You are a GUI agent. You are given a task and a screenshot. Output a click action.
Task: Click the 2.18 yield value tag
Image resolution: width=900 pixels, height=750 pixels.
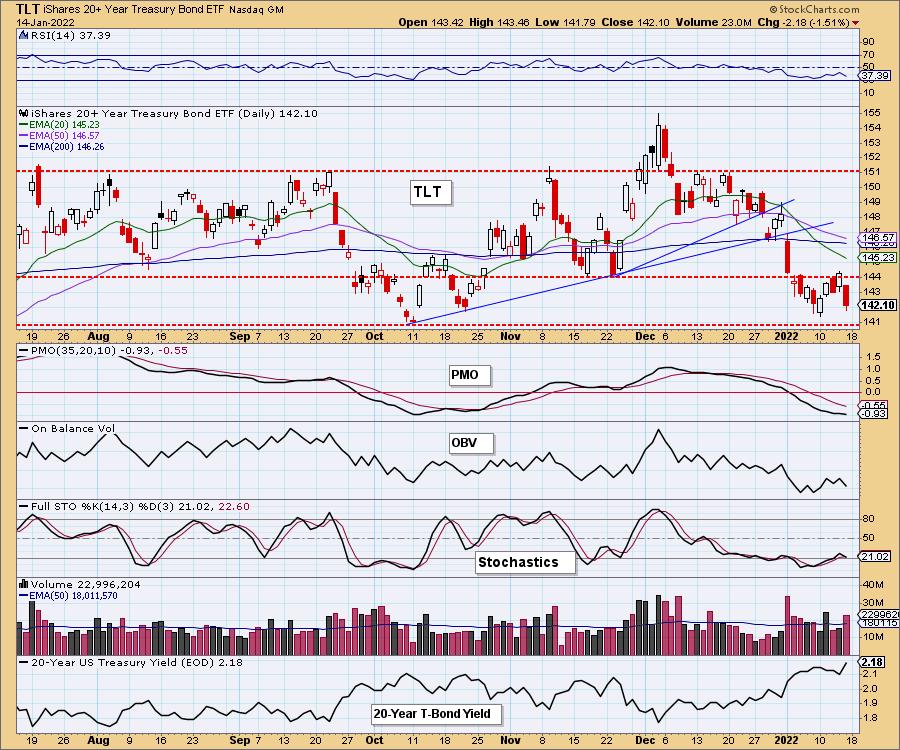(x=871, y=662)
